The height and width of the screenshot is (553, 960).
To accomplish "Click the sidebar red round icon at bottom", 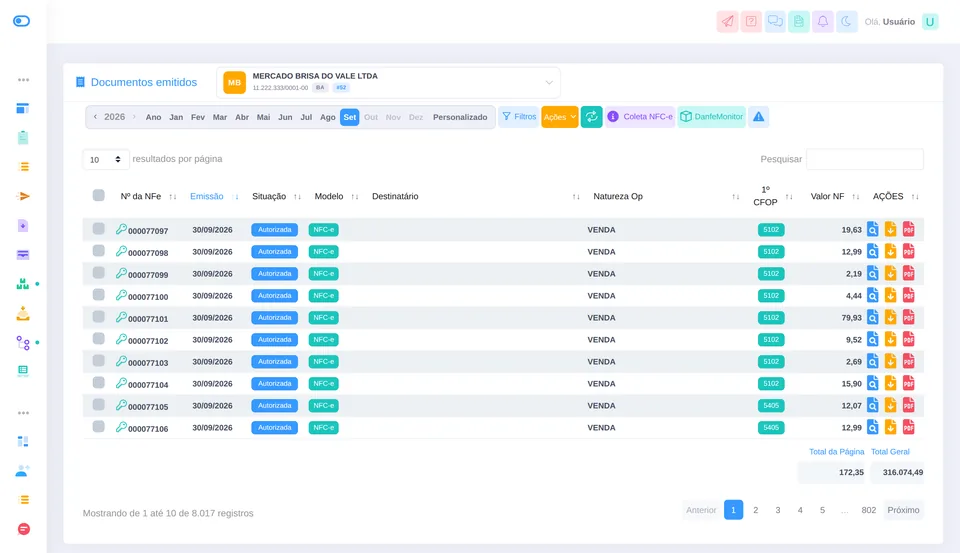I will 24,529.
